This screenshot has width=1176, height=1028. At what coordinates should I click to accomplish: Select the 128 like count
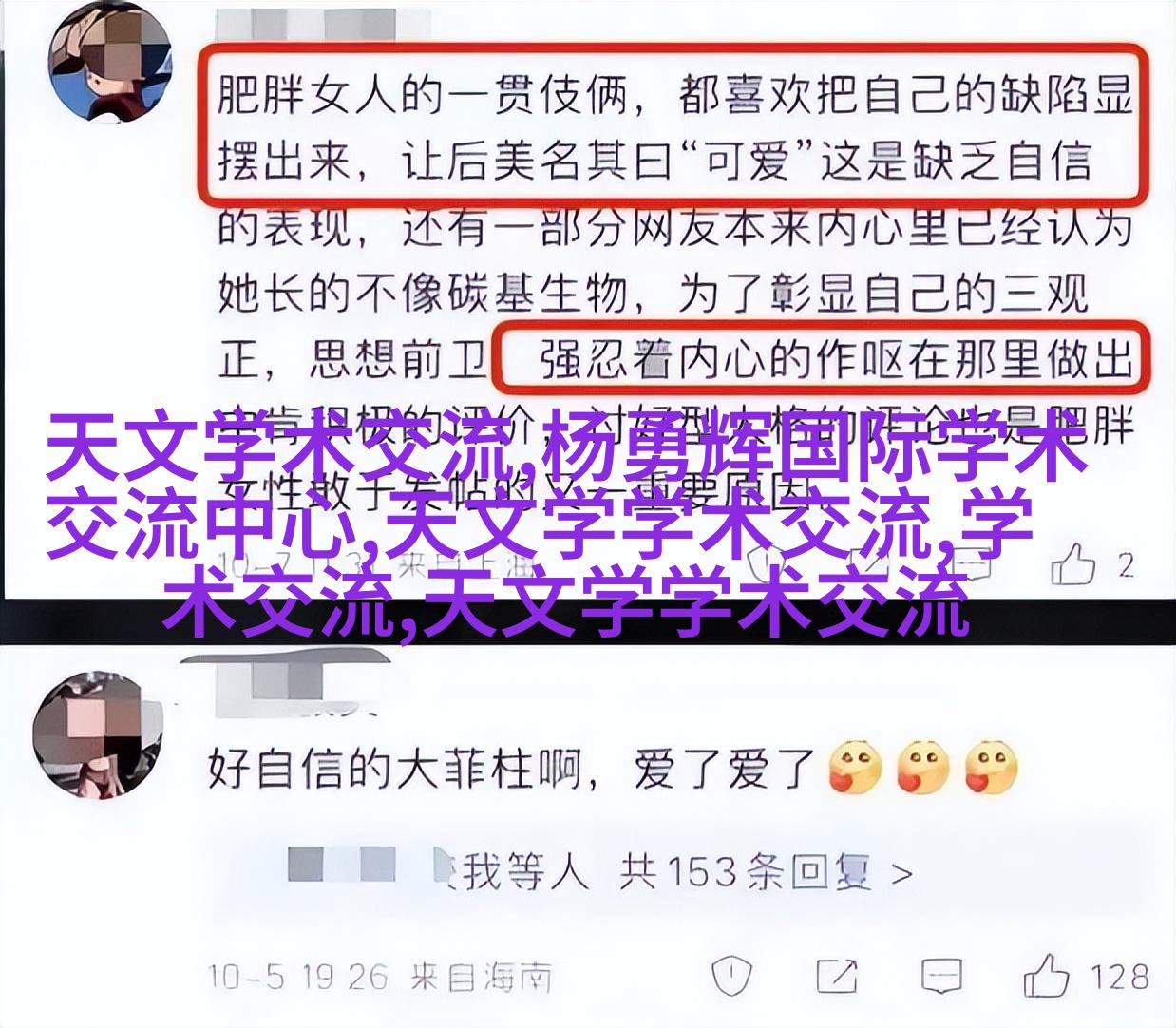click(x=1119, y=975)
